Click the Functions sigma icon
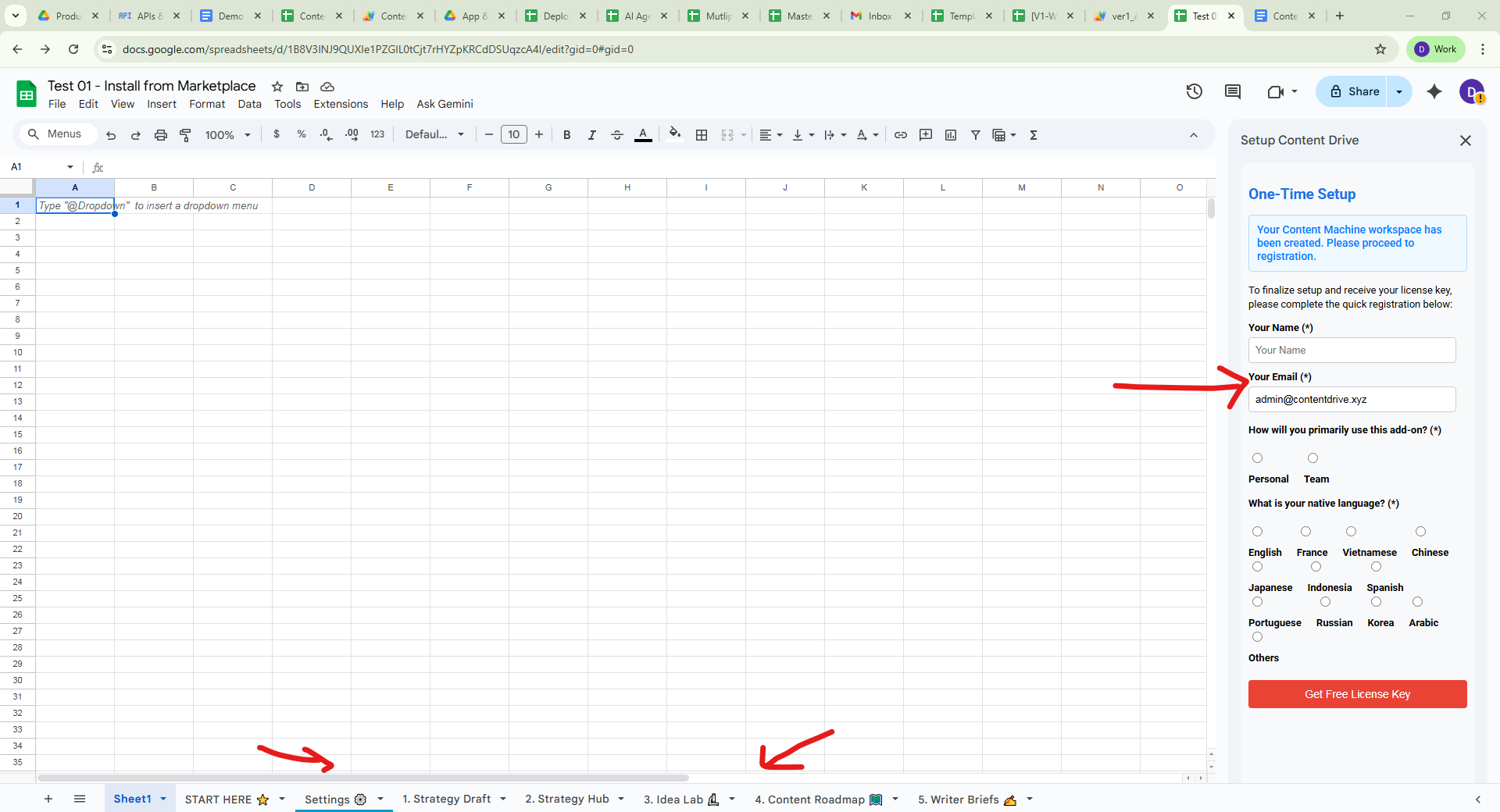 tap(1034, 135)
